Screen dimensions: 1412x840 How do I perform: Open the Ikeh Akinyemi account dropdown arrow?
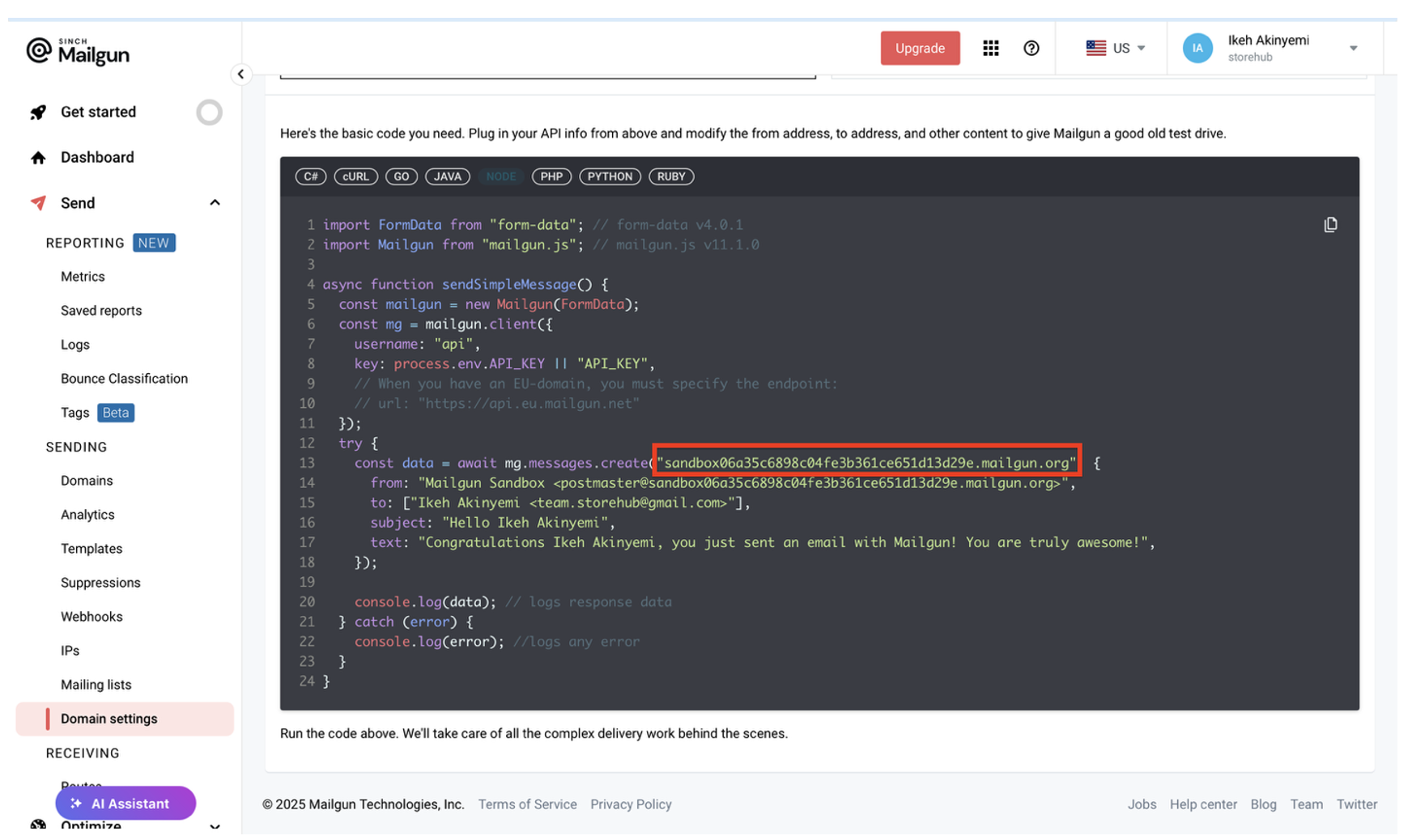pyautogui.click(x=1353, y=49)
